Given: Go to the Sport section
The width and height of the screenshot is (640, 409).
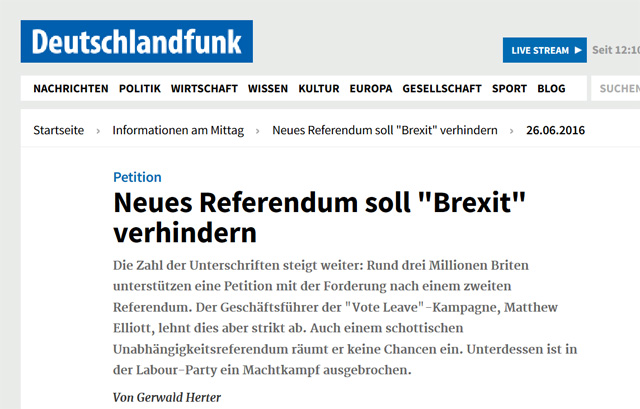Looking at the screenshot, I should coord(509,89).
